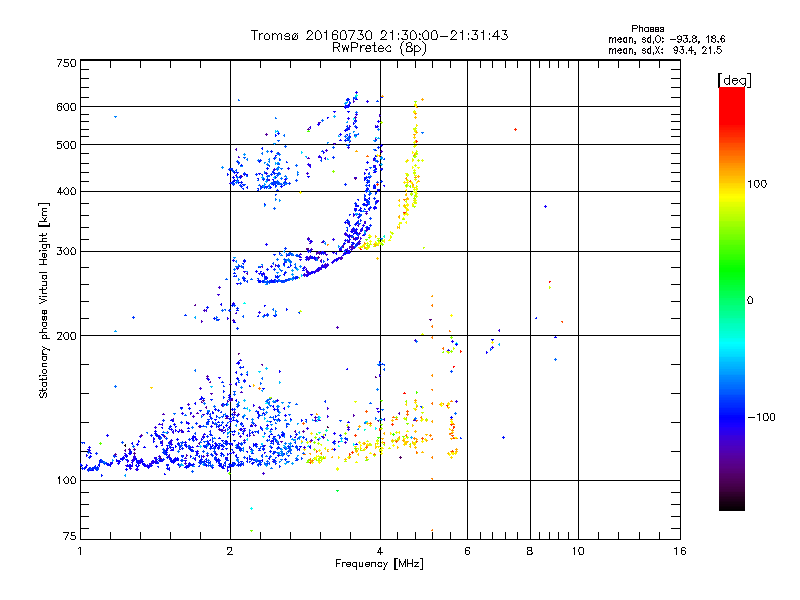The height and width of the screenshot is (600, 800).
Task: Click the phase colorbar gradient
Action: click(732, 299)
